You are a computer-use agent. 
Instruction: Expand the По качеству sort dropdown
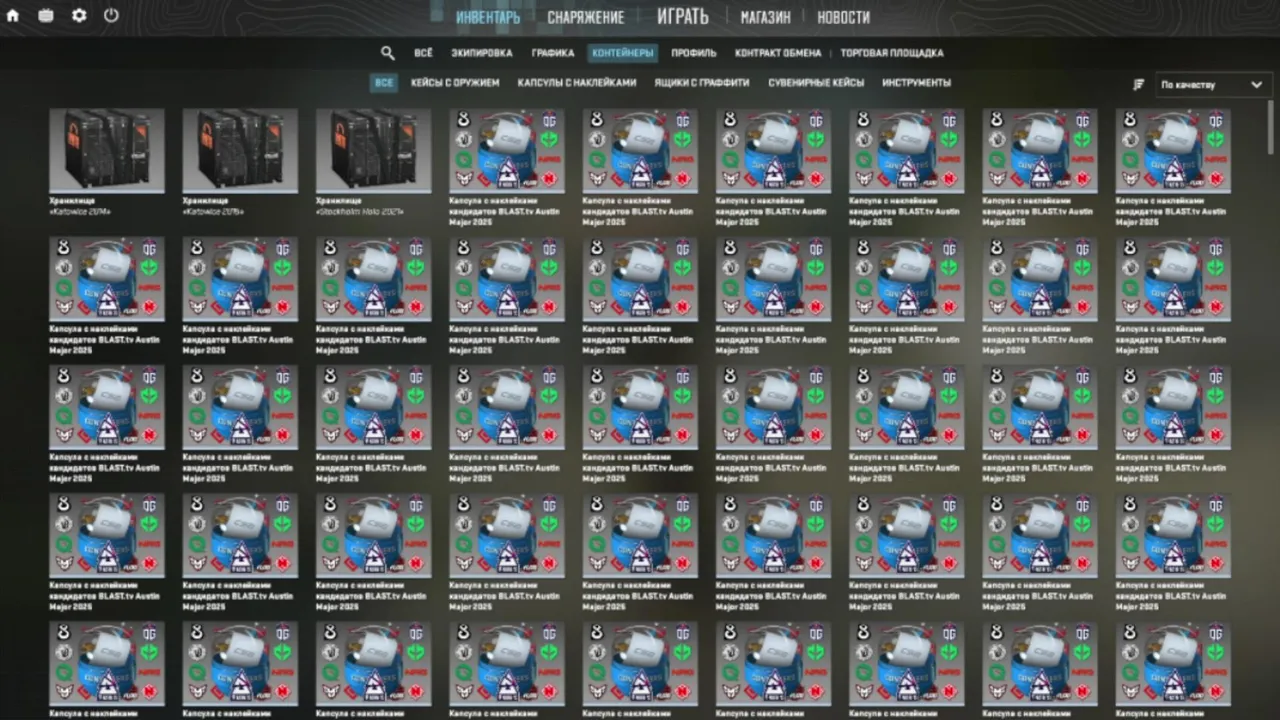pos(1213,85)
